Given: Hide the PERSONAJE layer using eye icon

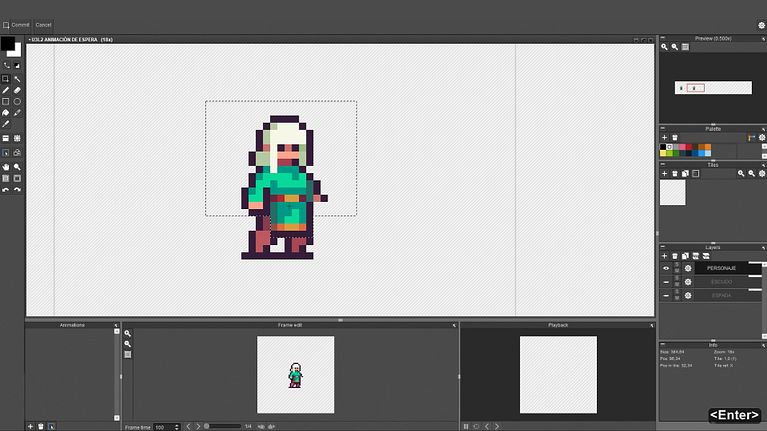Looking at the screenshot, I should [666, 268].
